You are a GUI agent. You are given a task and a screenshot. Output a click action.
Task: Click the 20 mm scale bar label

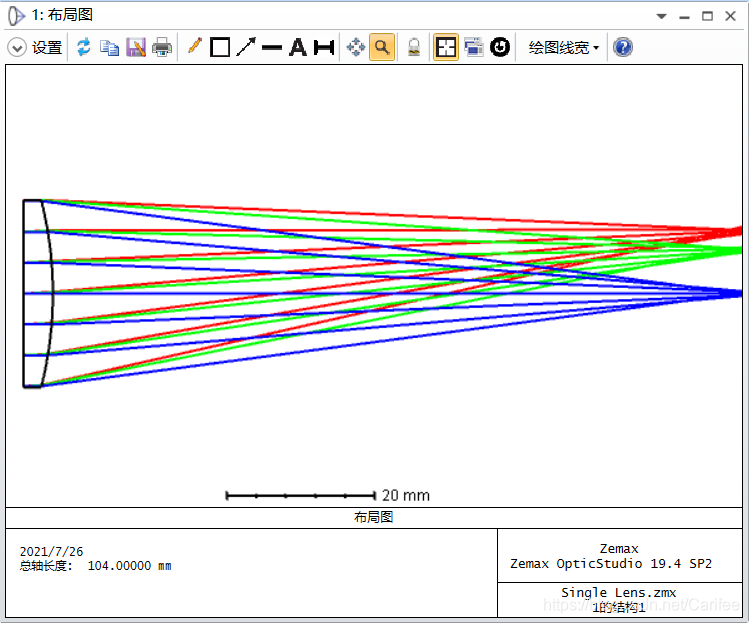point(406,495)
